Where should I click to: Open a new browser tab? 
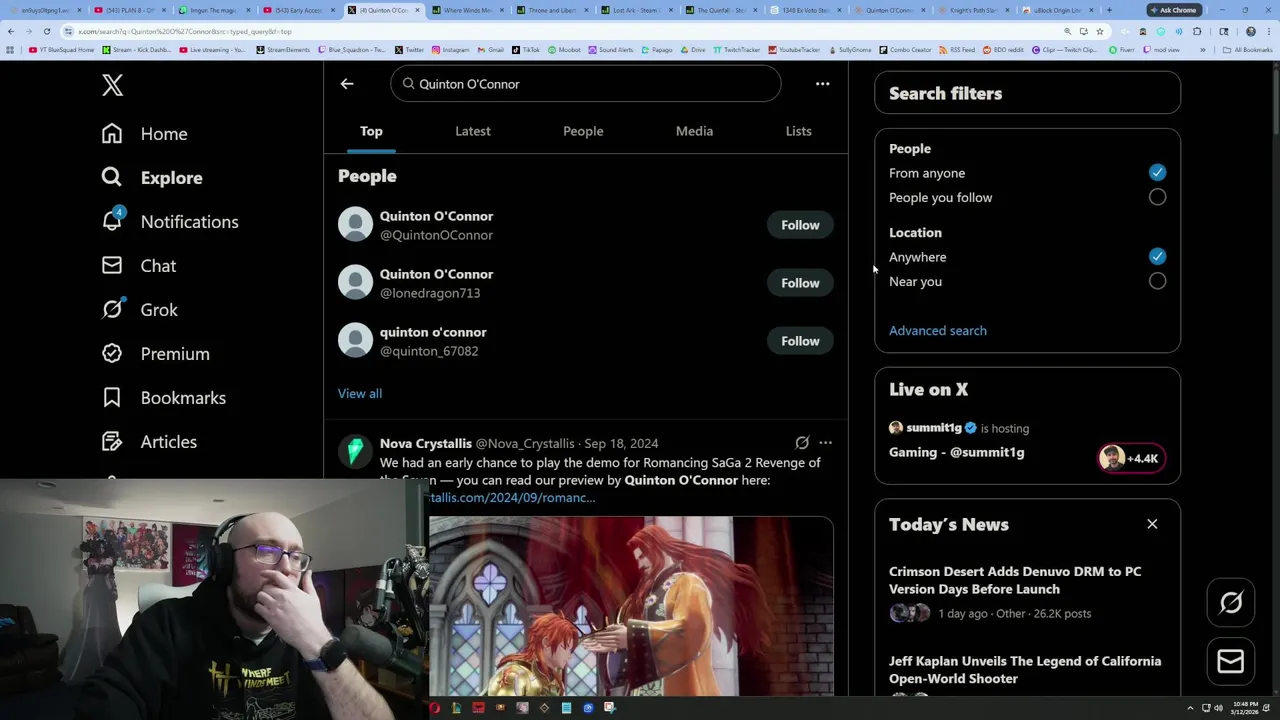(x=1109, y=10)
